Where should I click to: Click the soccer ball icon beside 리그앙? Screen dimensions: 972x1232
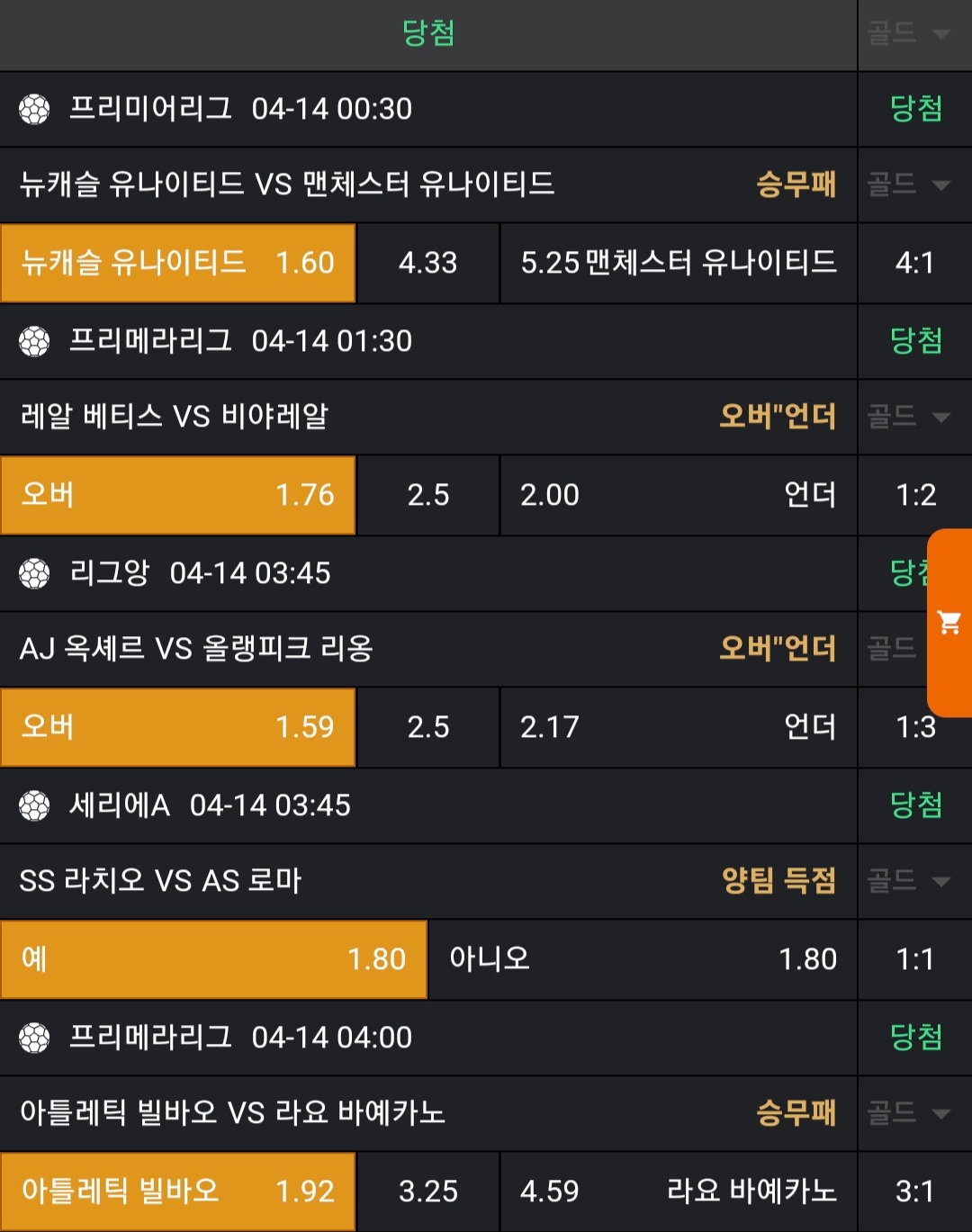tap(34, 573)
